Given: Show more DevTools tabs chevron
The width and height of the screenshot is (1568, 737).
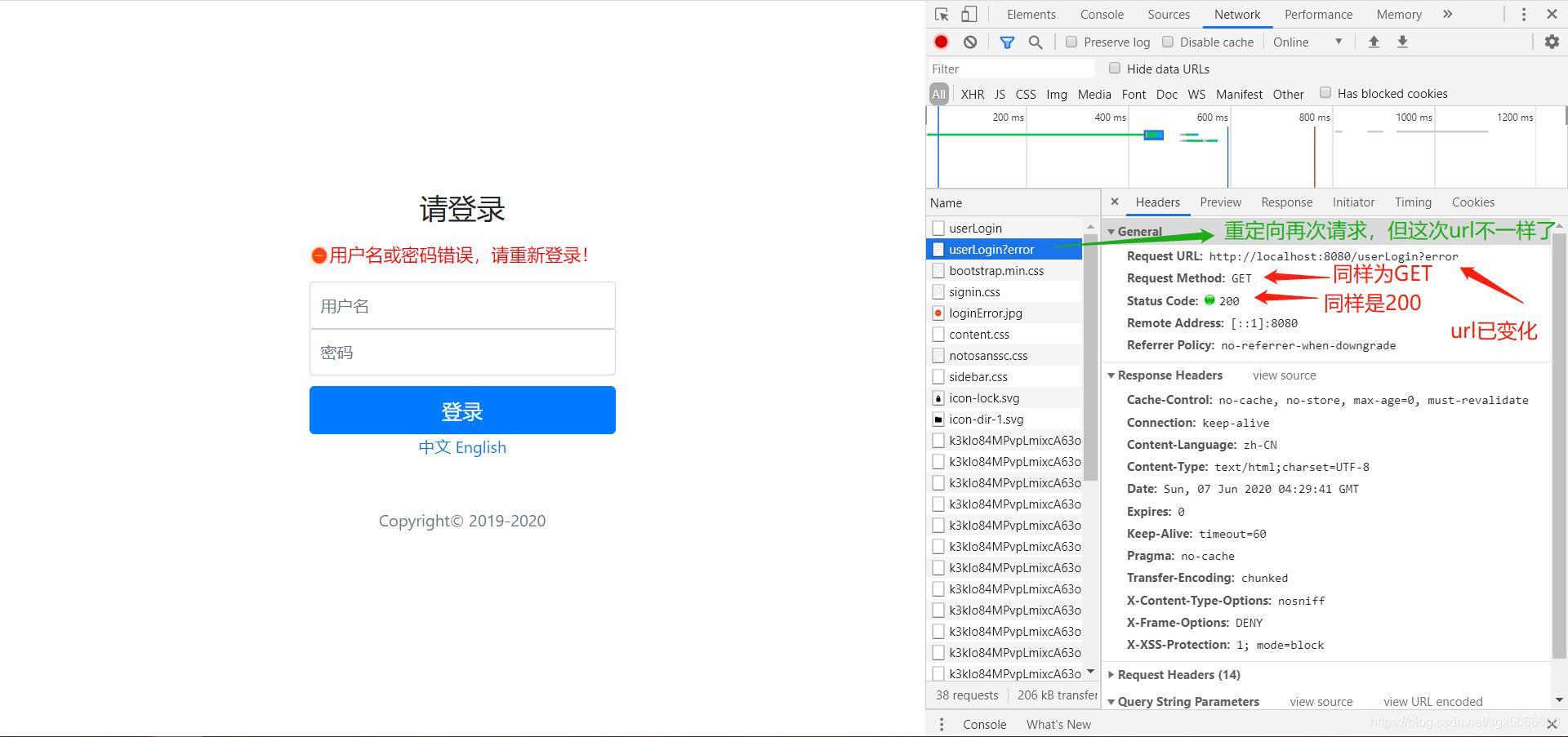Looking at the screenshot, I should coord(1447,15).
